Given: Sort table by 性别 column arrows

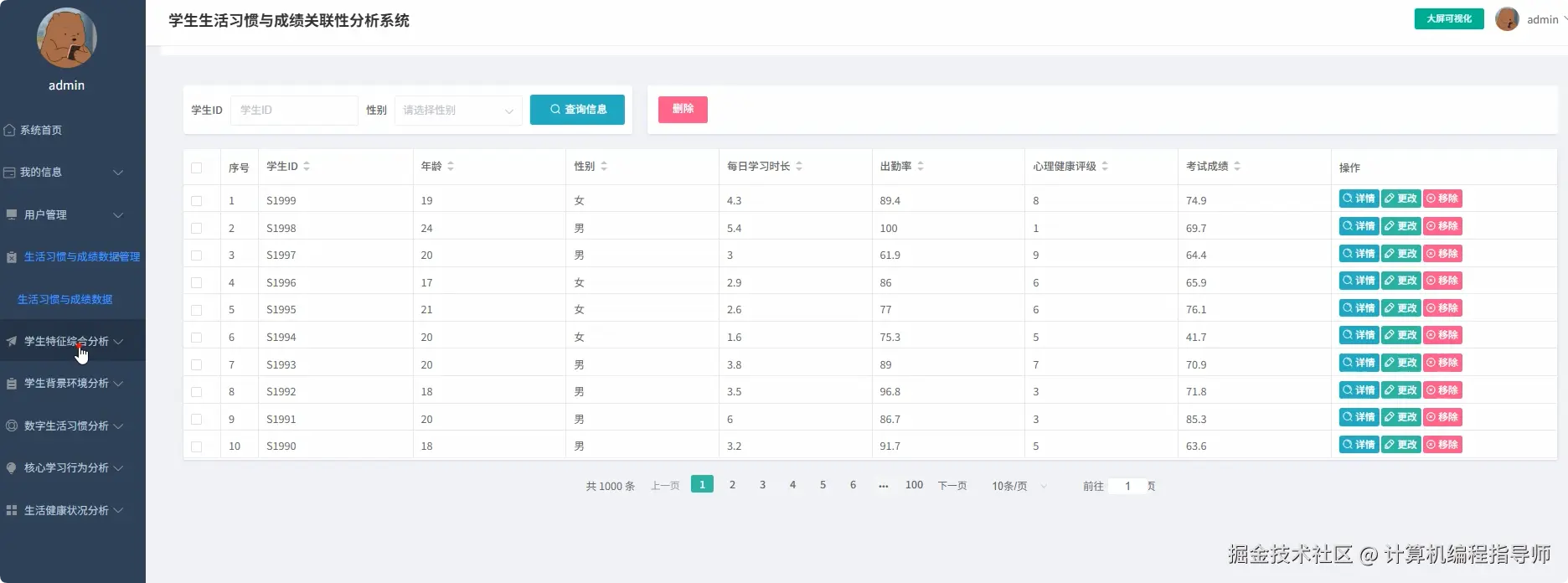Looking at the screenshot, I should point(604,167).
